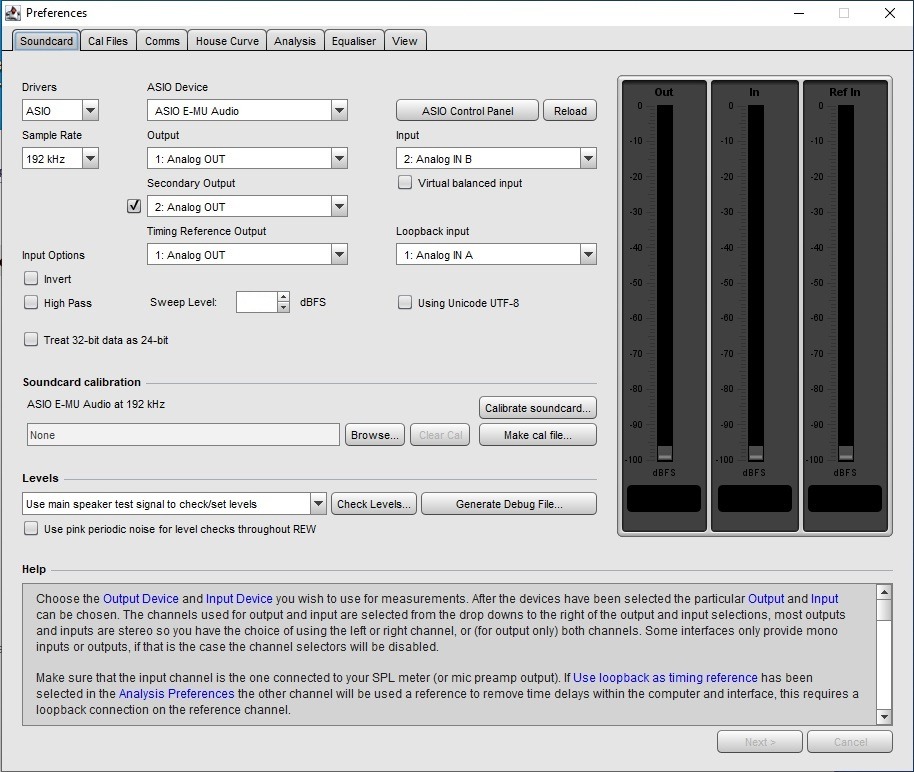Click the REW app icon in title bar
Screen dimensions: 914x772
click(12, 12)
